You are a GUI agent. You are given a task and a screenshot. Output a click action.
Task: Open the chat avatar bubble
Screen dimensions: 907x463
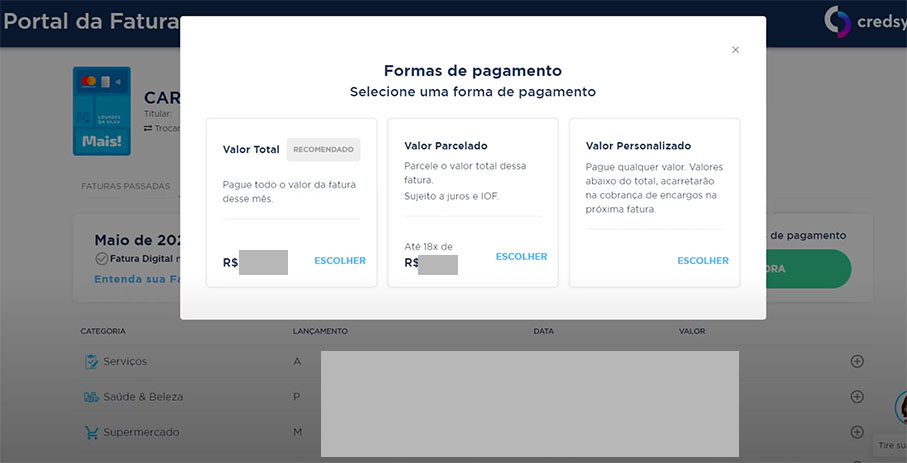point(901,408)
